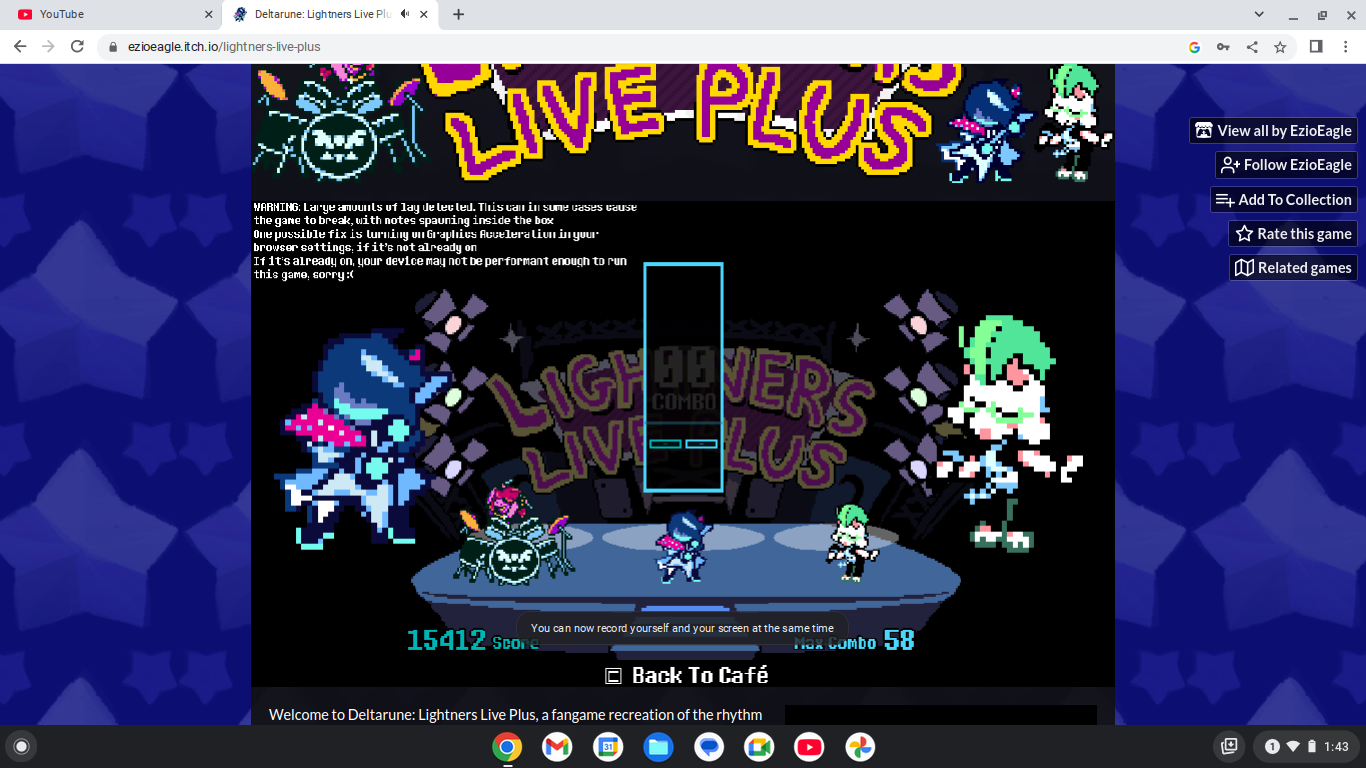Click the Google icon in address bar
The height and width of the screenshot is (768, 1366).
click(x=1194, y=47)
